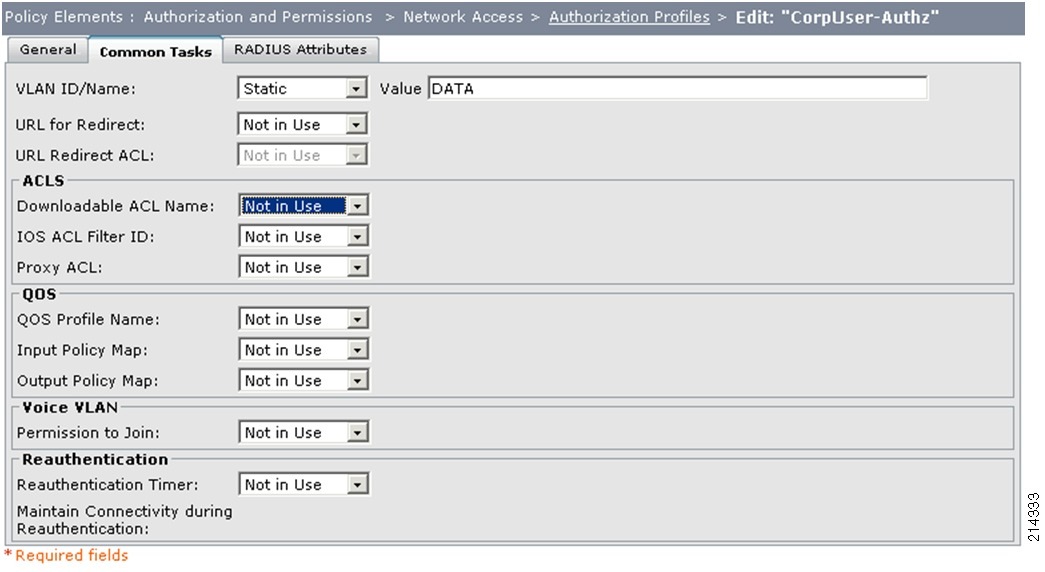Image resolution: width=1045 pixels, height=572 pixels.
Task: Click the arrow button on the QOS Profile Name combo
Action: tap(357, 319)
